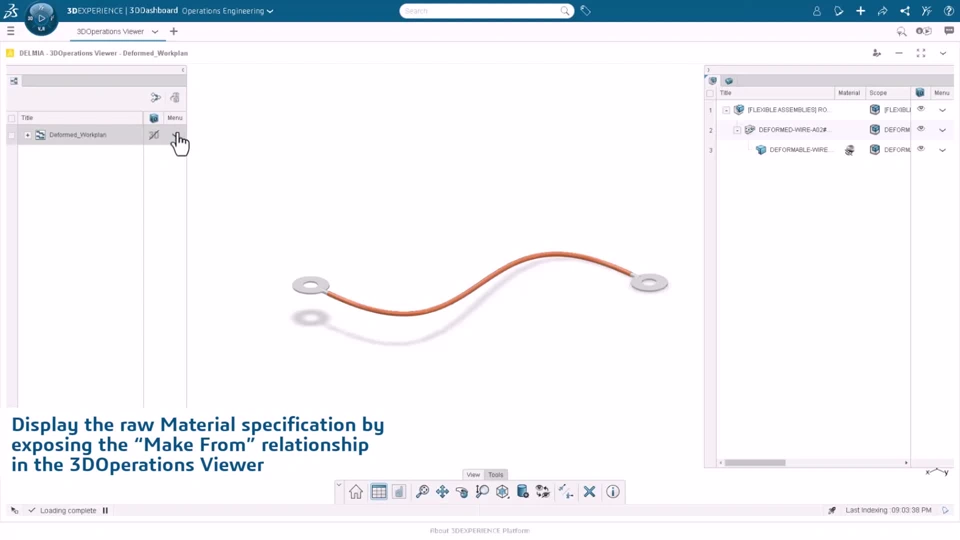Click the Home icon in View toolbar
Screen dimensions: 960x540
coord(356,492)
